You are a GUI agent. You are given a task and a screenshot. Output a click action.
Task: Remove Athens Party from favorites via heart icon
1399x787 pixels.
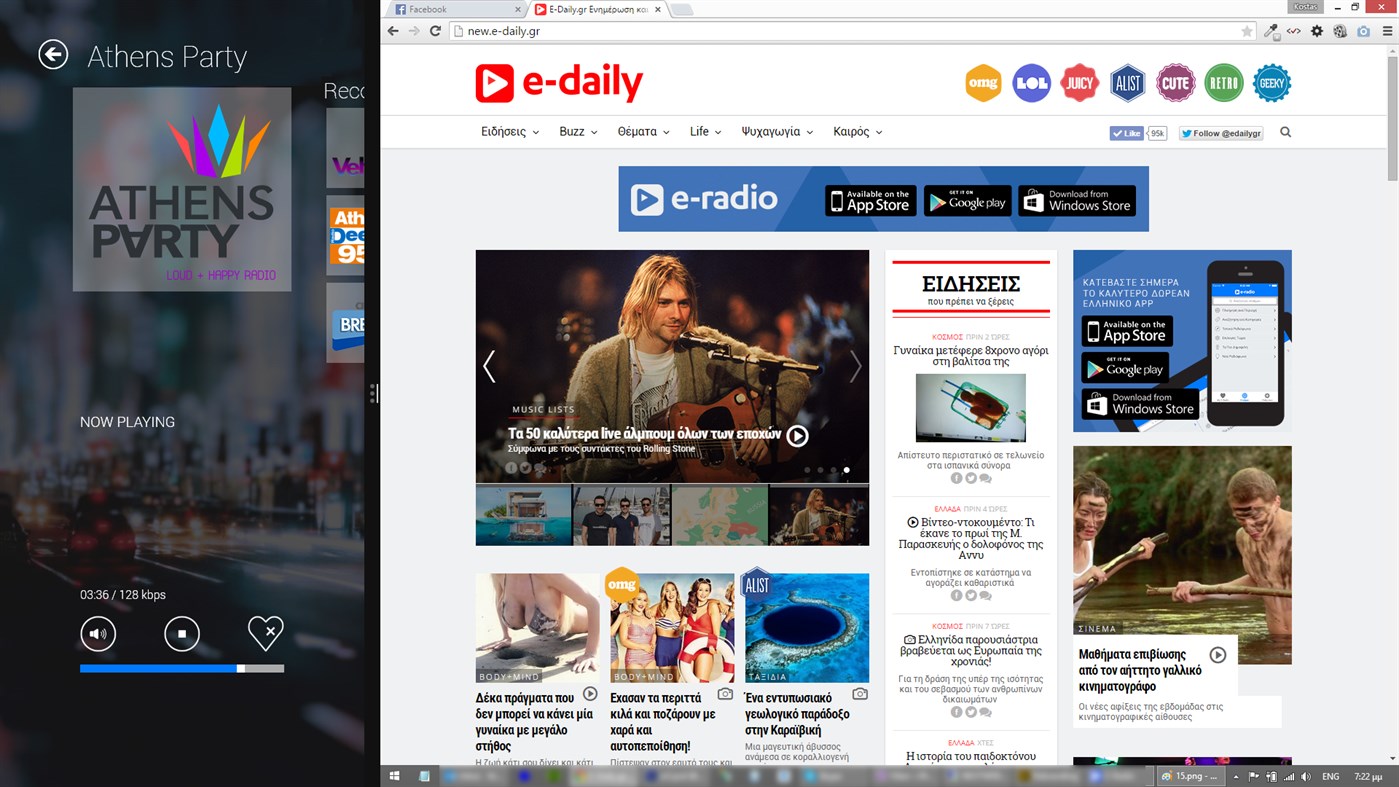pyautogui.click(x=265, y=632)
